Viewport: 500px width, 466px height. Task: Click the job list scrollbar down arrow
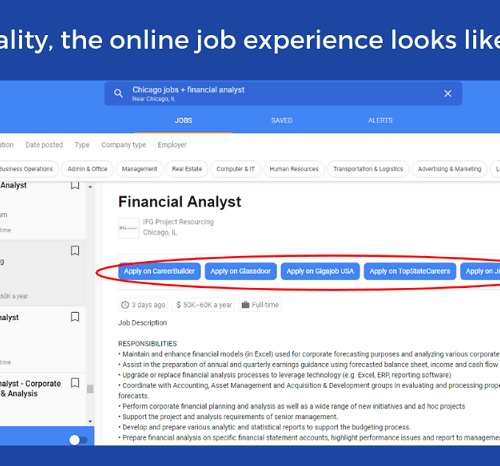(90, 421)
